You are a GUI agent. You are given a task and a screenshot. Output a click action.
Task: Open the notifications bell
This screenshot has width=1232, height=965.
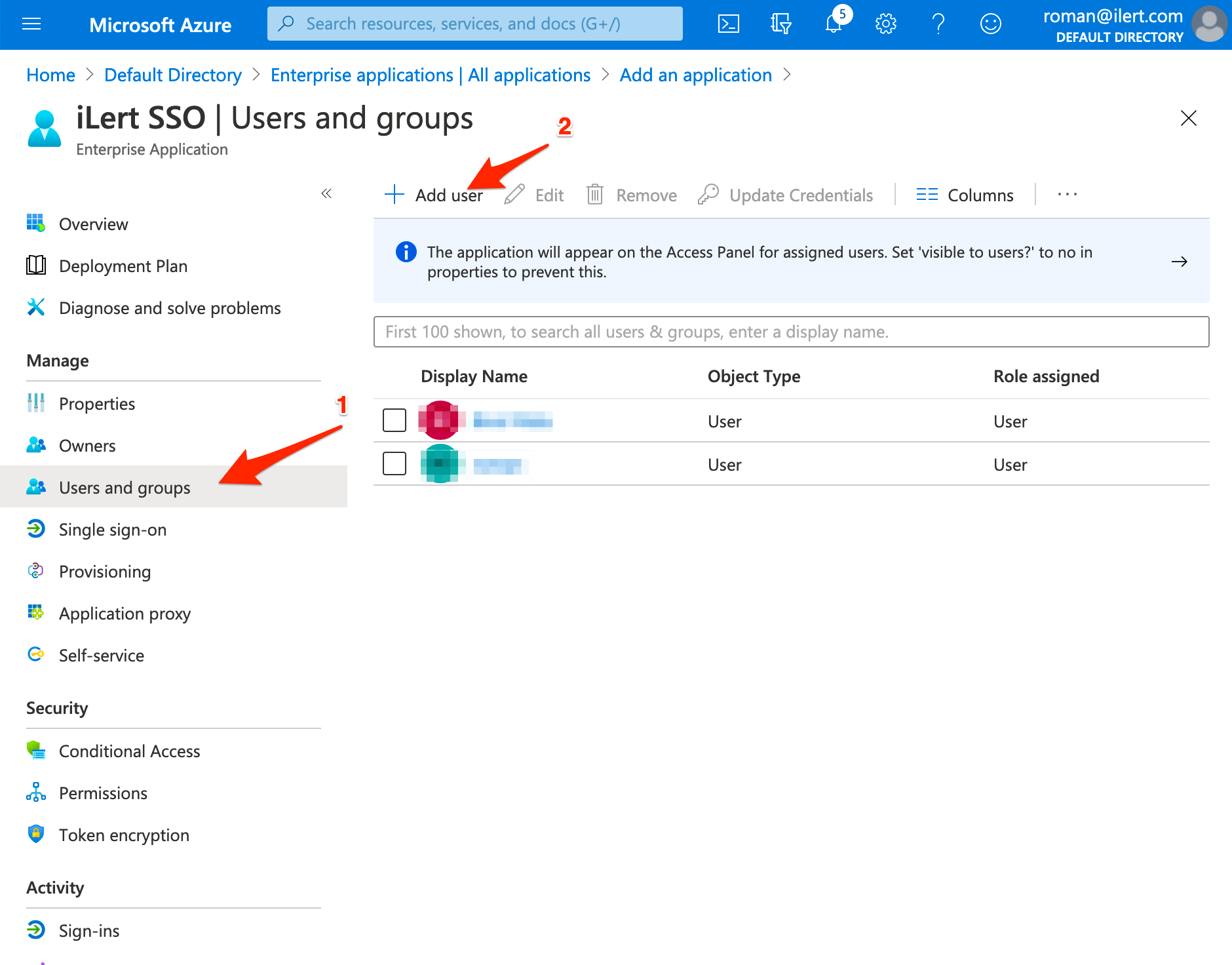[x=834, y=24]
